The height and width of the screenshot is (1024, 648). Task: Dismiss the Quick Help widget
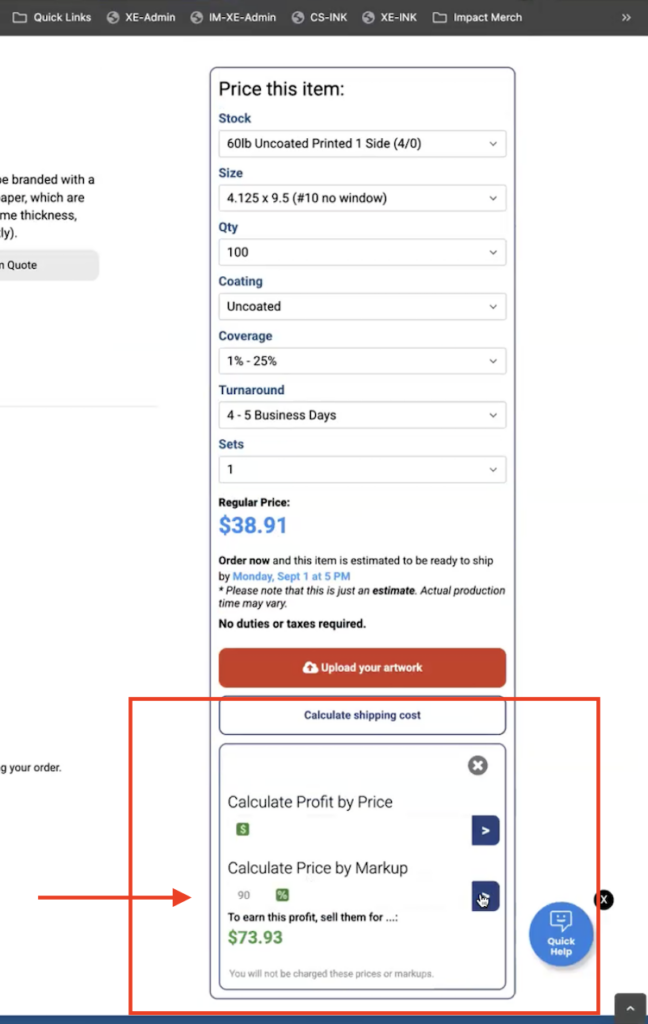[x=604, y=900]
